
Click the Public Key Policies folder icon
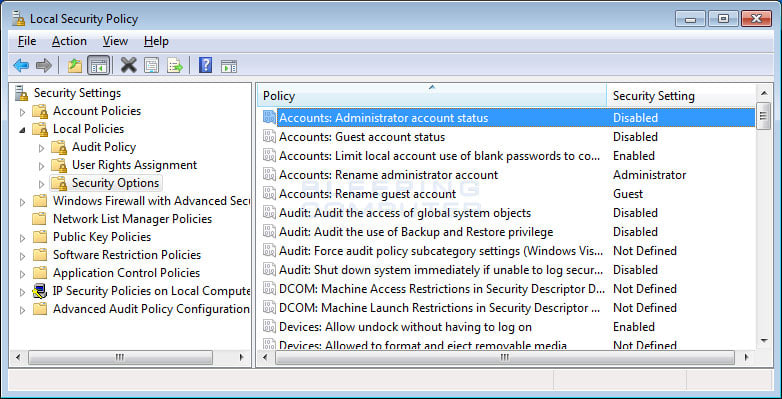click(x=39, y=237)
